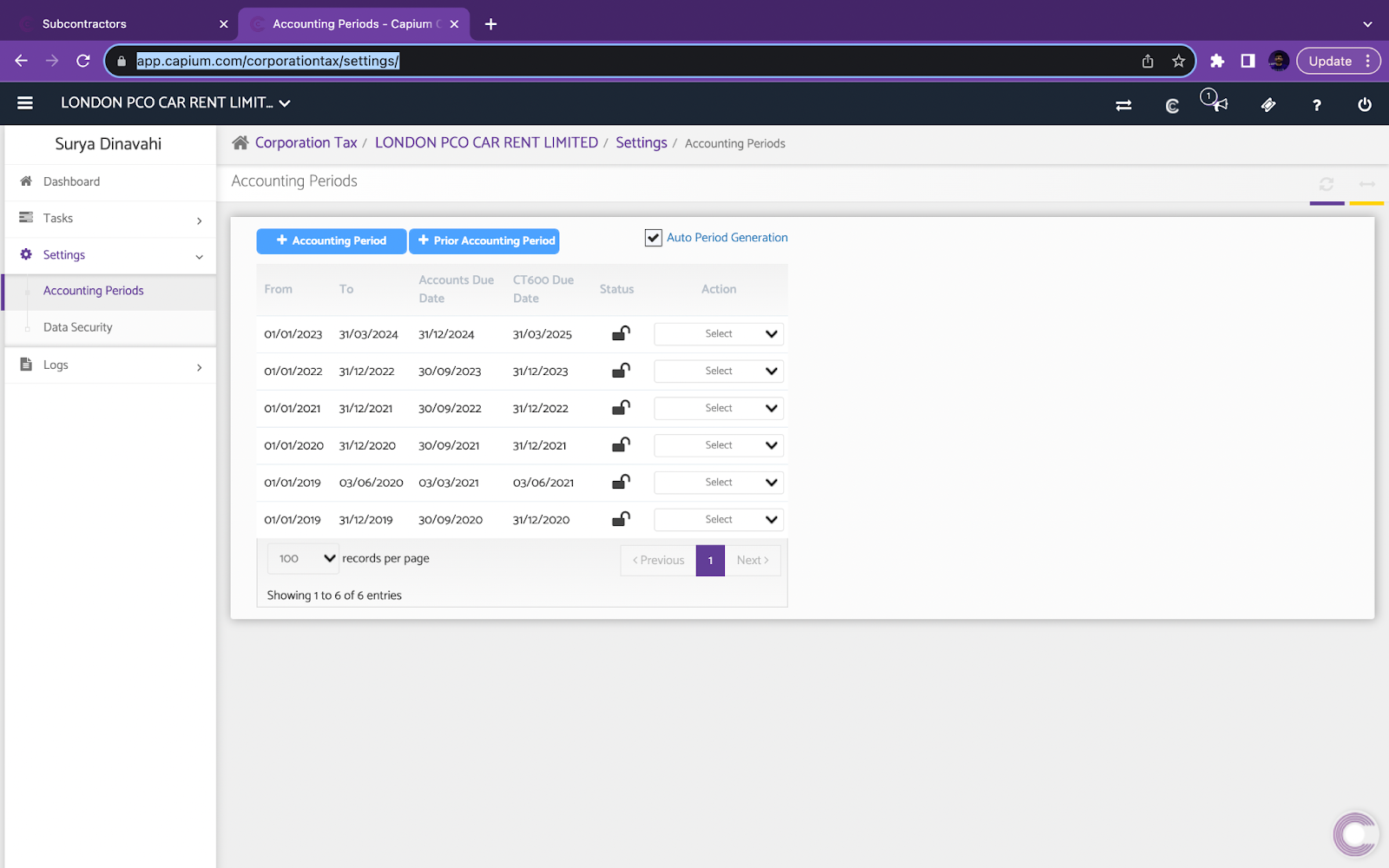Viewport: 1389px width, 868px height.
Task: Open Action select for 31/12/2019 row
Action: click(719, 520)
